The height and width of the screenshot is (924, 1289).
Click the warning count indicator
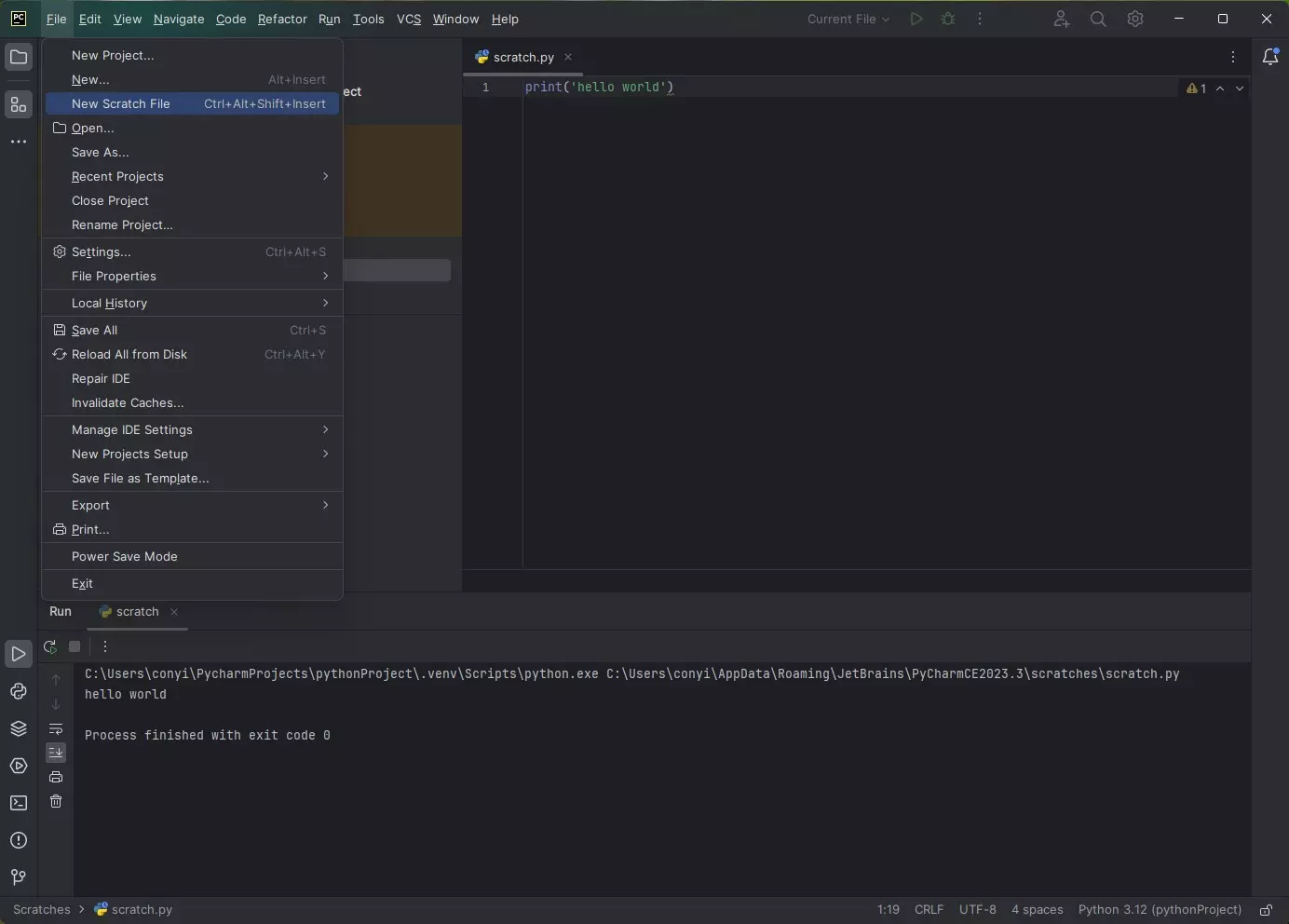(1197, 88)
